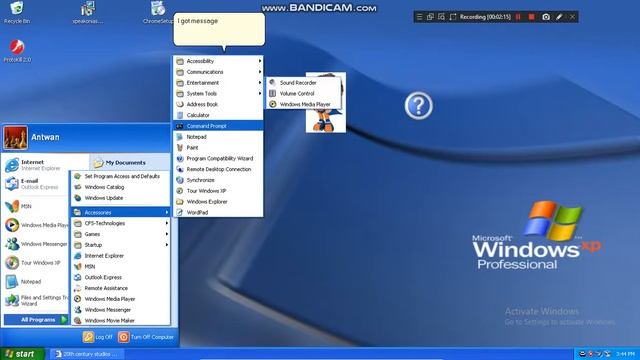Click the All Programs button
This screenshot has height=360, width=640.
pyautogui.click(x=36, y=320)
